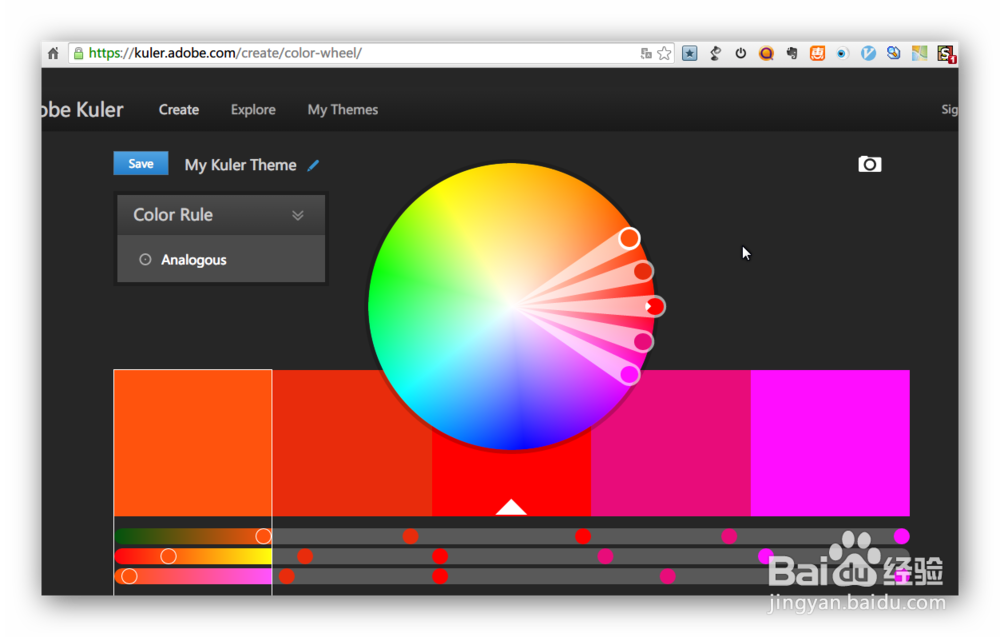Image resolution: width=1000 pixels, height=637 pixels.
Task: Click the red-orange marker on color wheel
Action: pyautogui.click(x=643, y=271)
